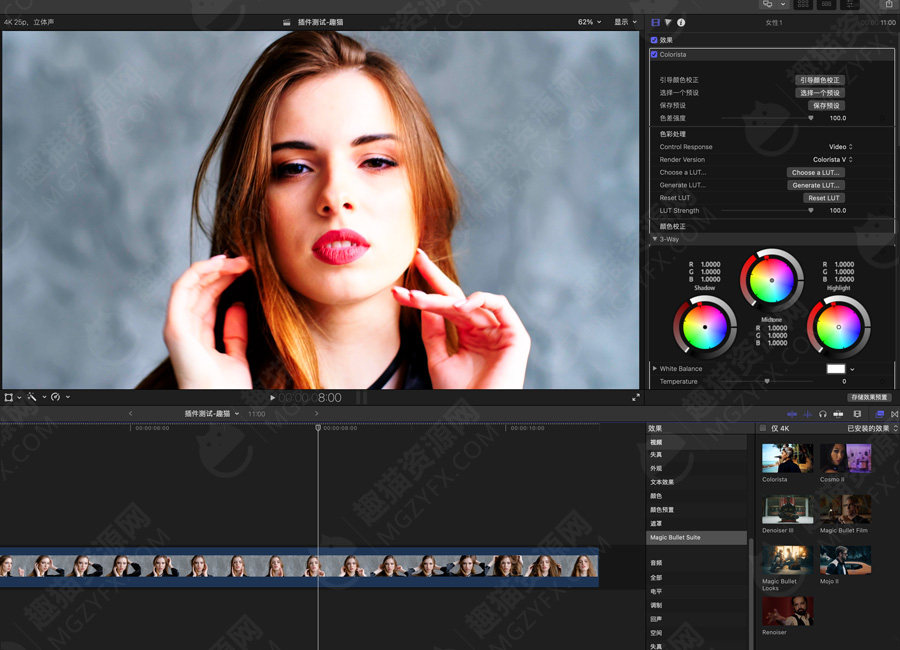Click the 选择一个预设 choose preset button
The width and height of the screenshot is (900, 650).
[x=820, y=92]
